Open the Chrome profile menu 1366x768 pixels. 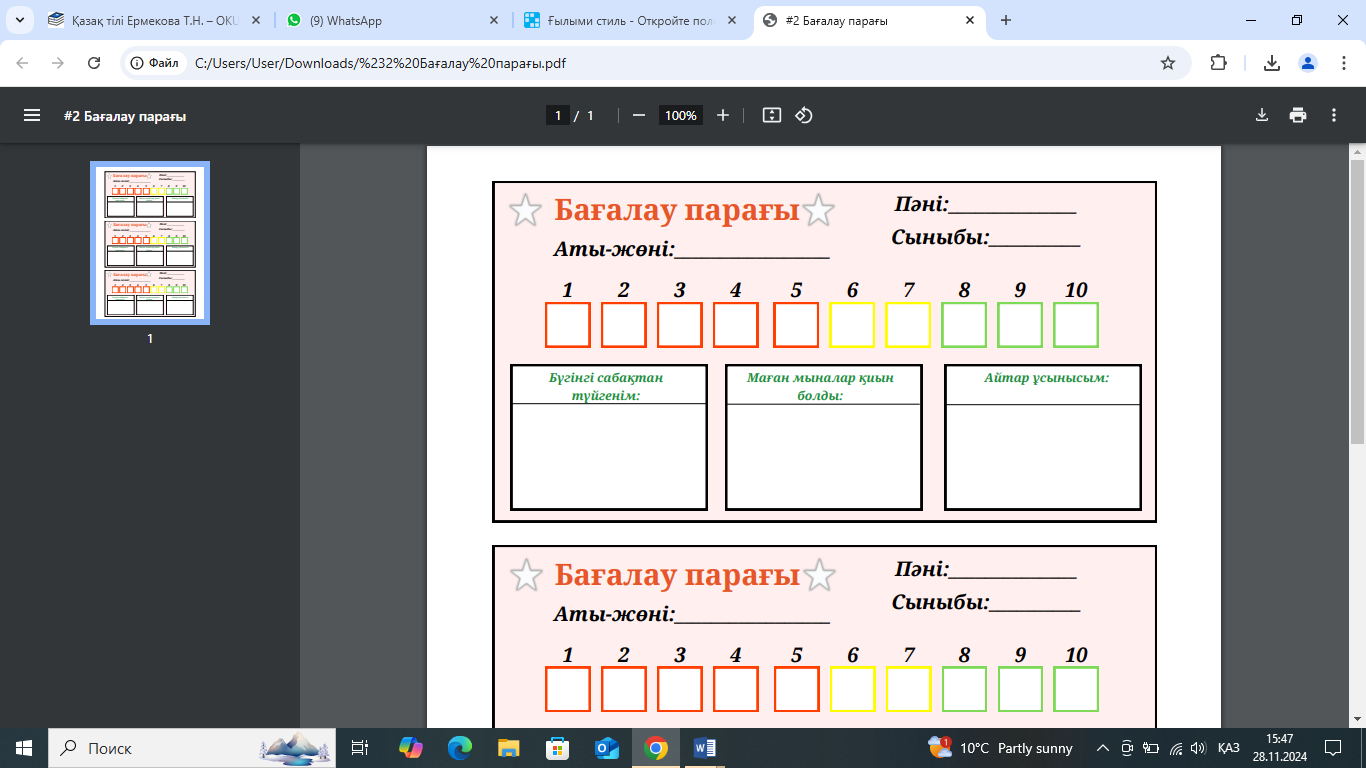[x=1308, y=63]
